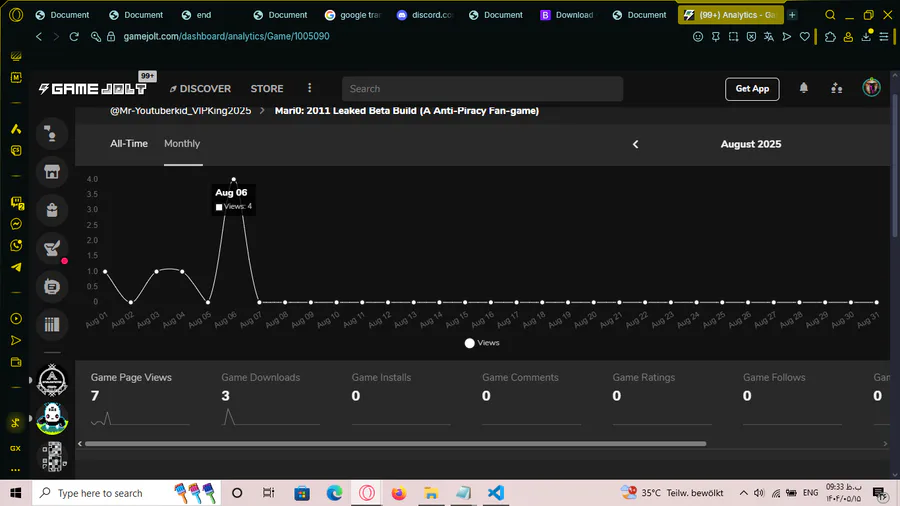This screenshot has width=900, height=506.
Task: Open Messenger in Opera sidebar
Action: coord(16,224)
